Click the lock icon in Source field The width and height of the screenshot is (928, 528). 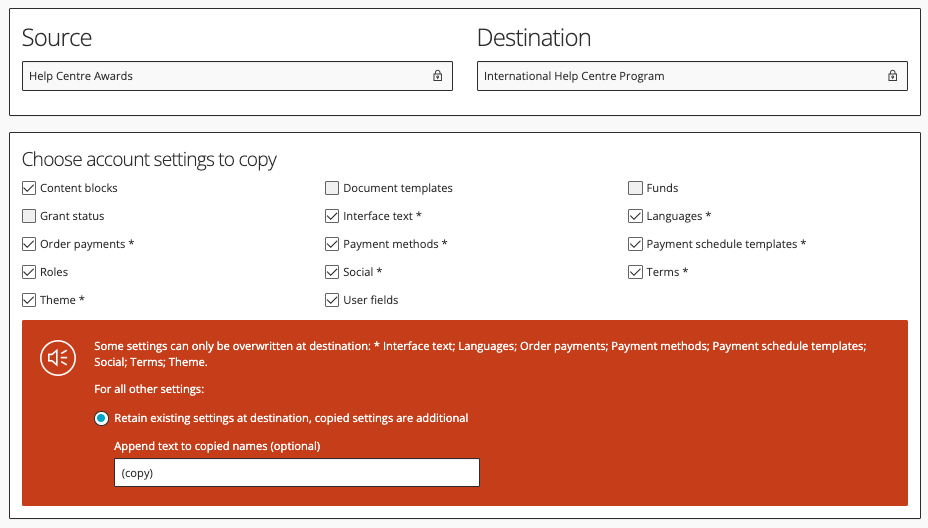pos(437,76)
